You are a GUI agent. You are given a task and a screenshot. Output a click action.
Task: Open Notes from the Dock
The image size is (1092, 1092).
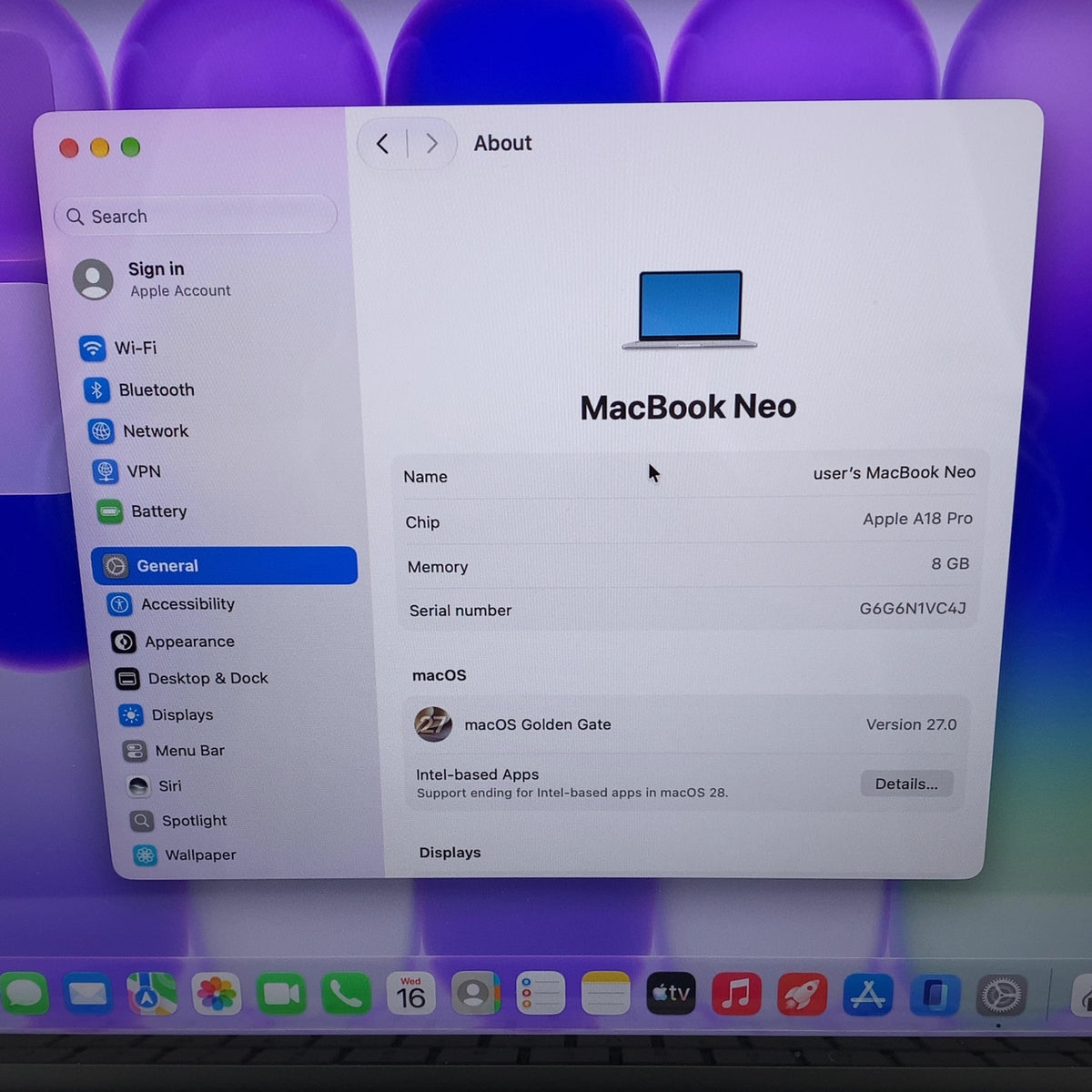click(x=606, y=995)
